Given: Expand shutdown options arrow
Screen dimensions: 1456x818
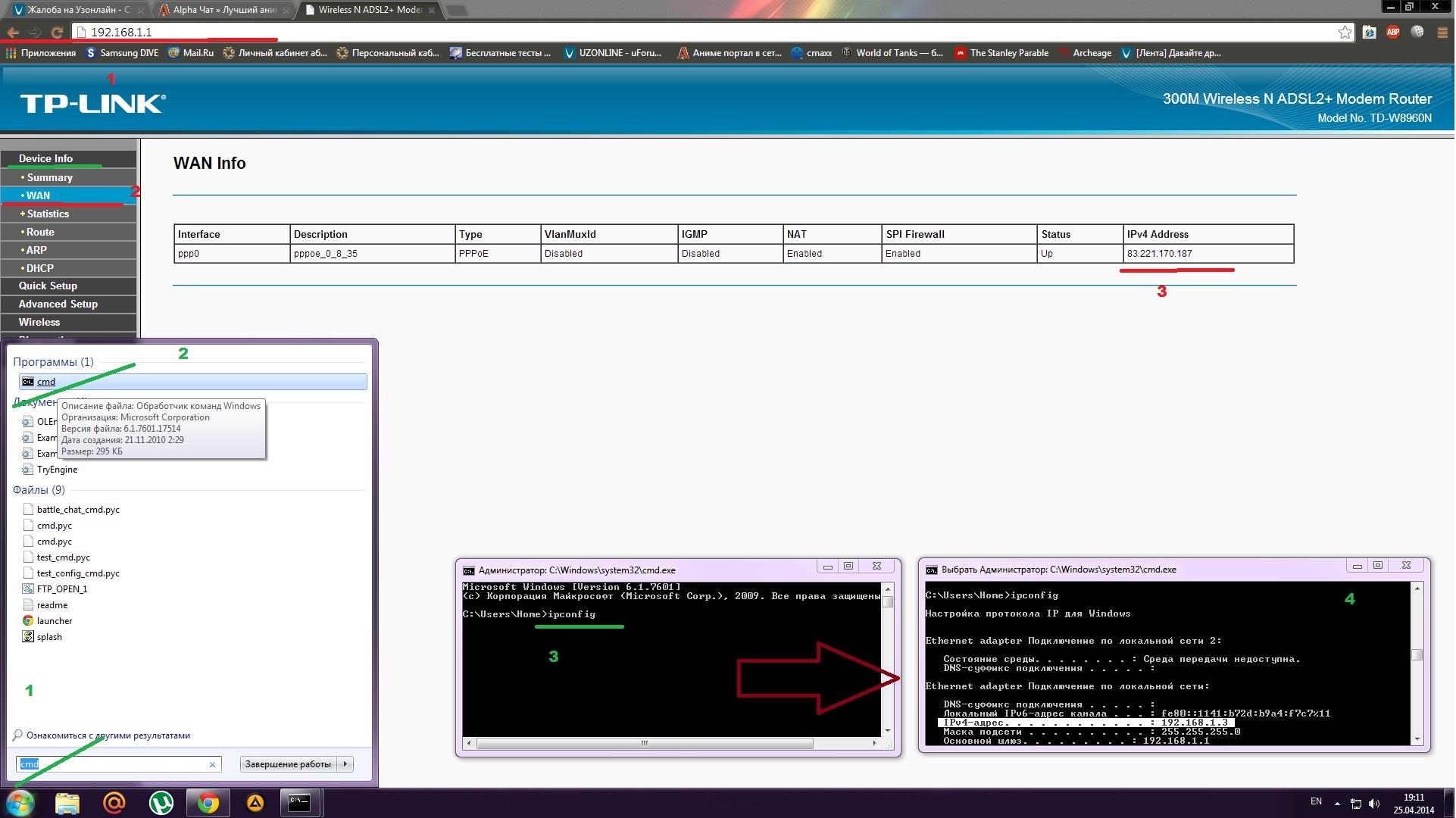Looking at the screenshot, I should 345,764.
